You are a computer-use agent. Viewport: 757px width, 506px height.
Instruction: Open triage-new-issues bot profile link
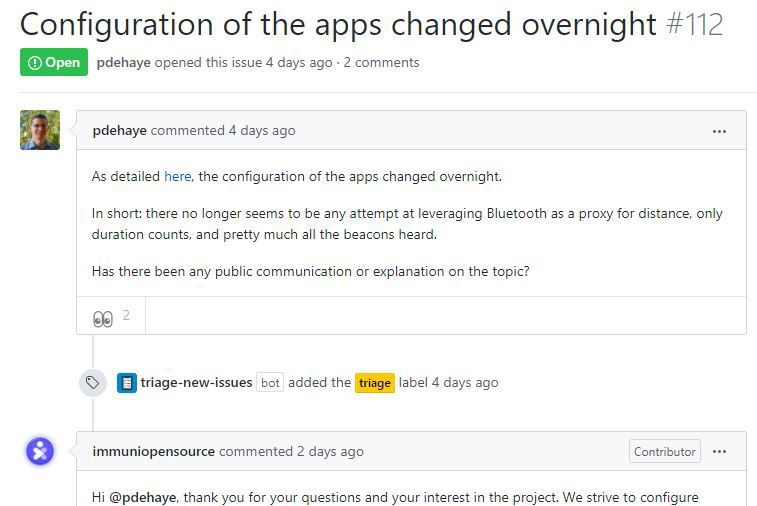click(x=196, y=382)
